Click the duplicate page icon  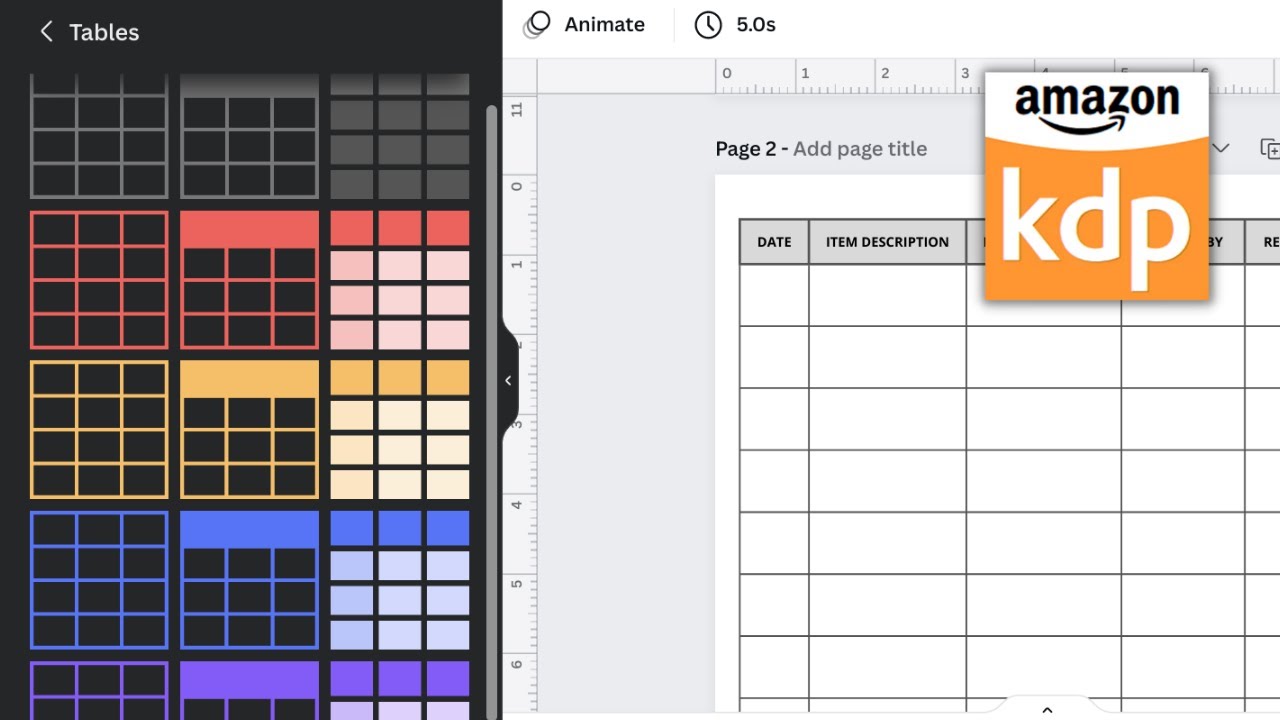pos(1270,149)
